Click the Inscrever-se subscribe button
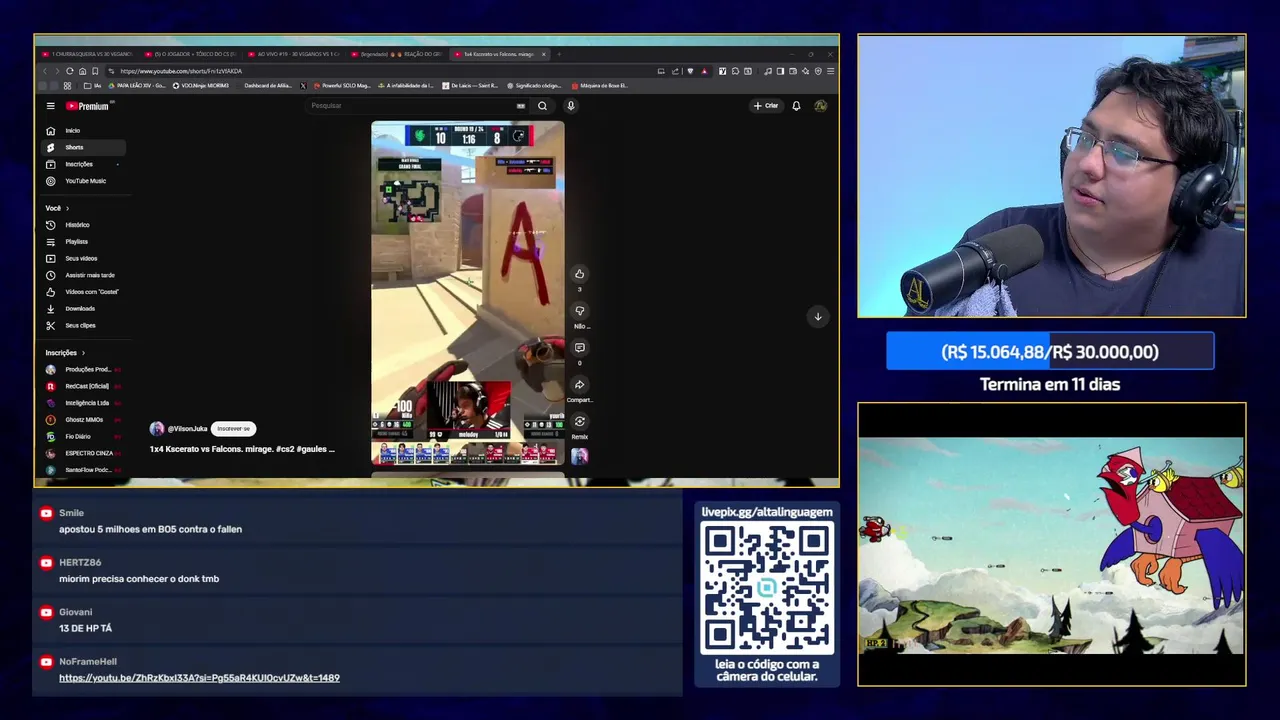Image resolution: width=1280 pixels, height=720 pixels. coord(233,429)
